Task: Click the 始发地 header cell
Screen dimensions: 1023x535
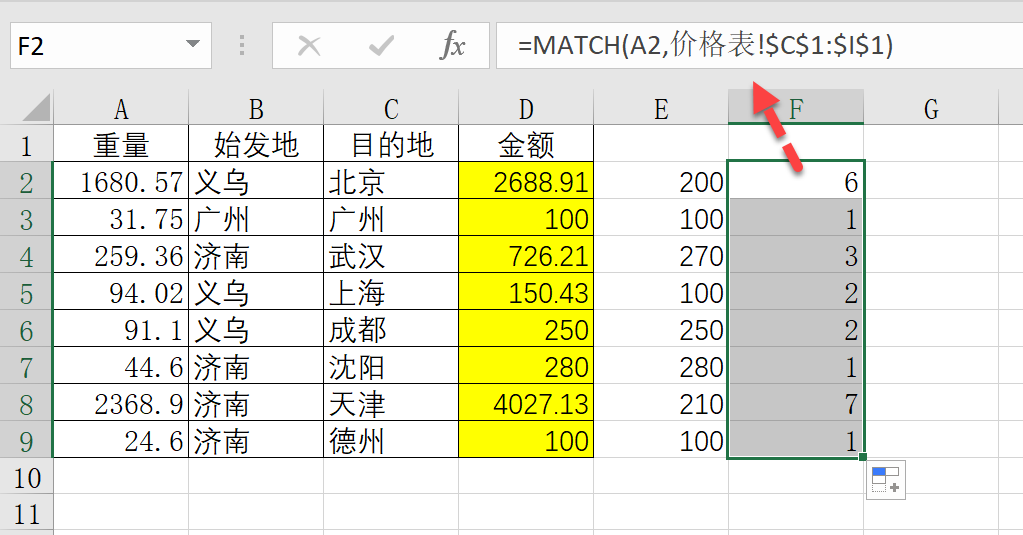Action: (x=256, y=144)
